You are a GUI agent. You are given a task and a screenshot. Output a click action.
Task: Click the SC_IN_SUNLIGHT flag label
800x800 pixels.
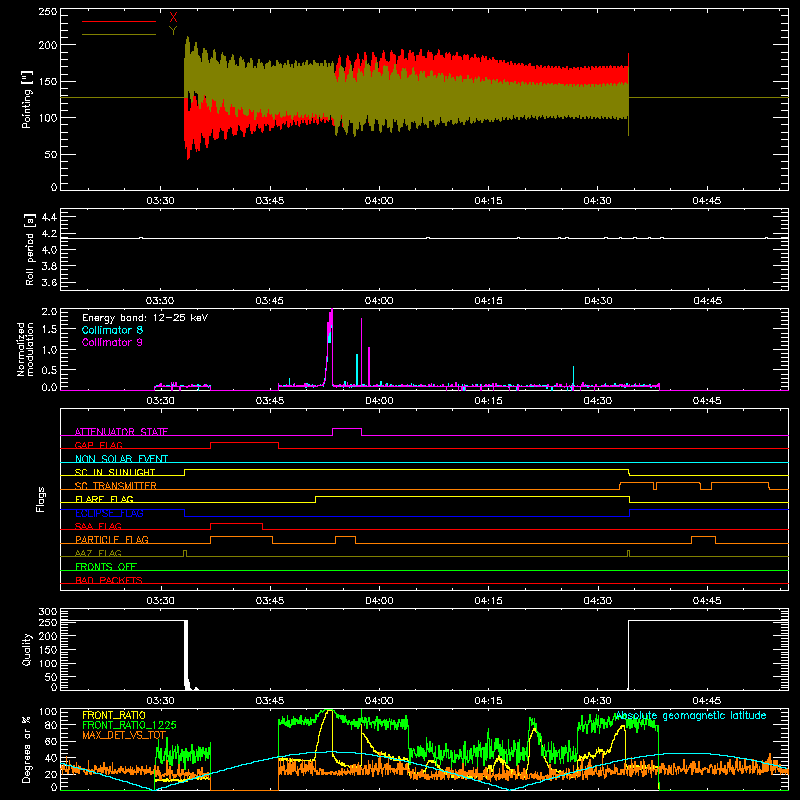pyautogui.click(x=115, y=472)
